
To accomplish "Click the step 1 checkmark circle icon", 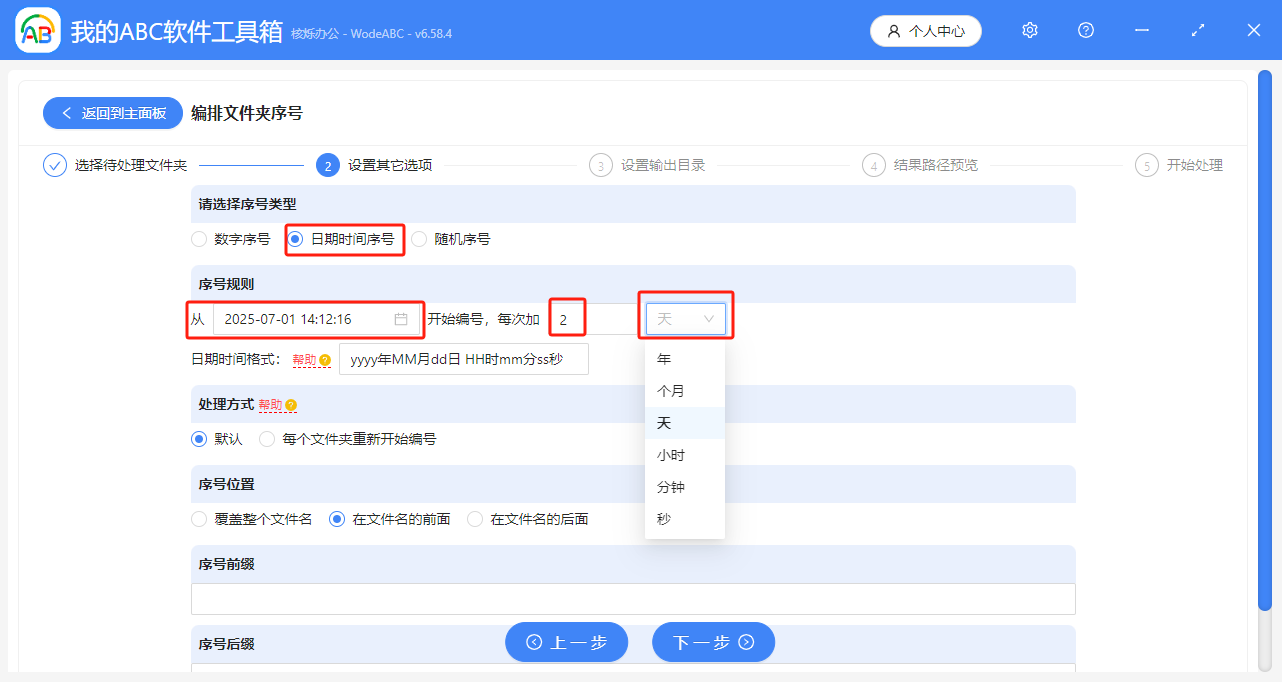I will [x=55, y=165].
